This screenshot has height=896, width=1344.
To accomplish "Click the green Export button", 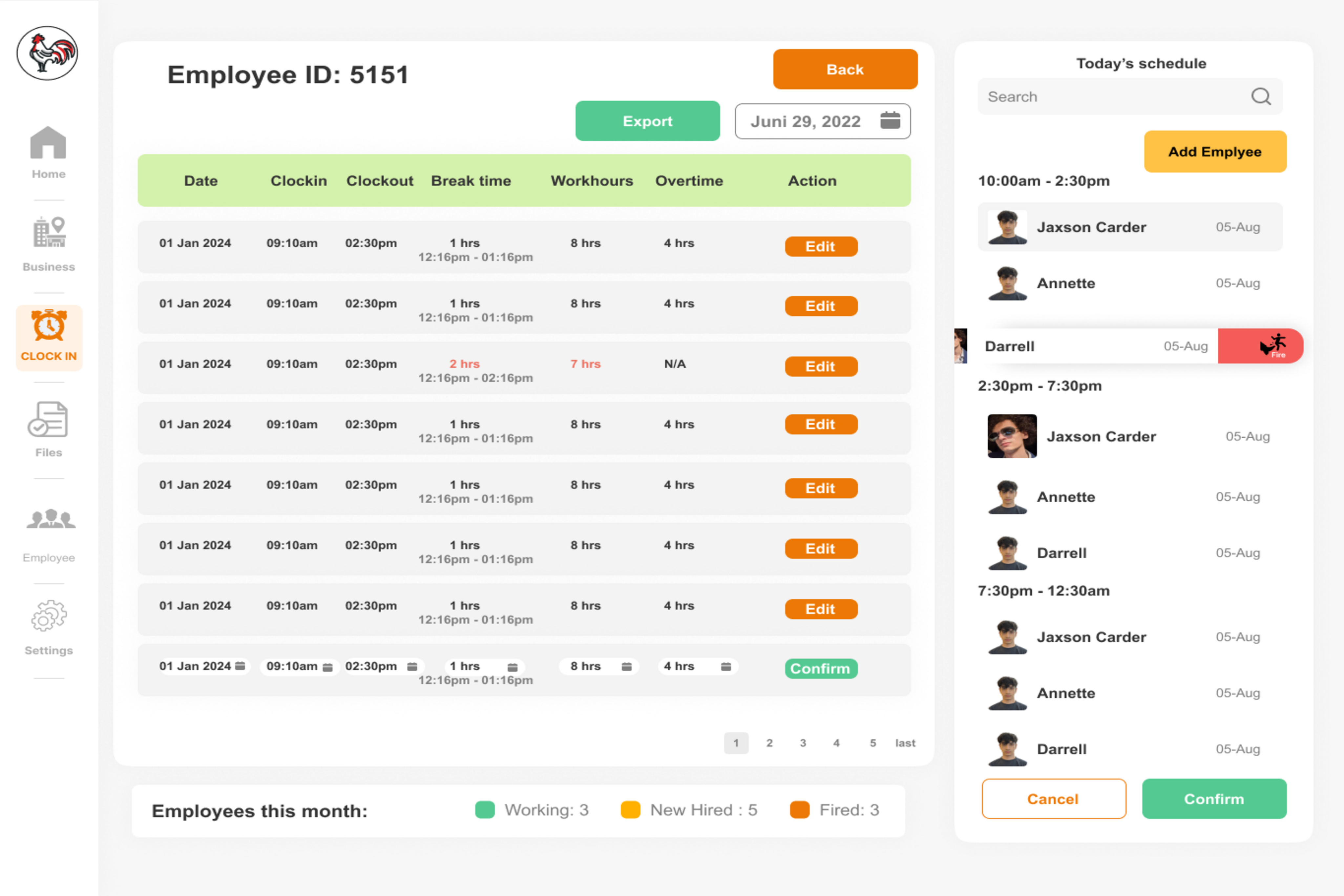I will point(647,121).
